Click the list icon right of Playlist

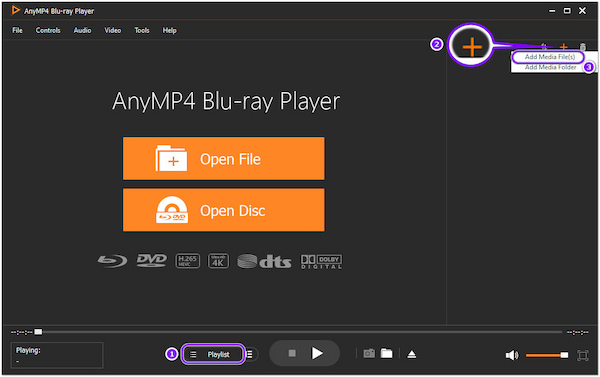(x=250, y=354)
